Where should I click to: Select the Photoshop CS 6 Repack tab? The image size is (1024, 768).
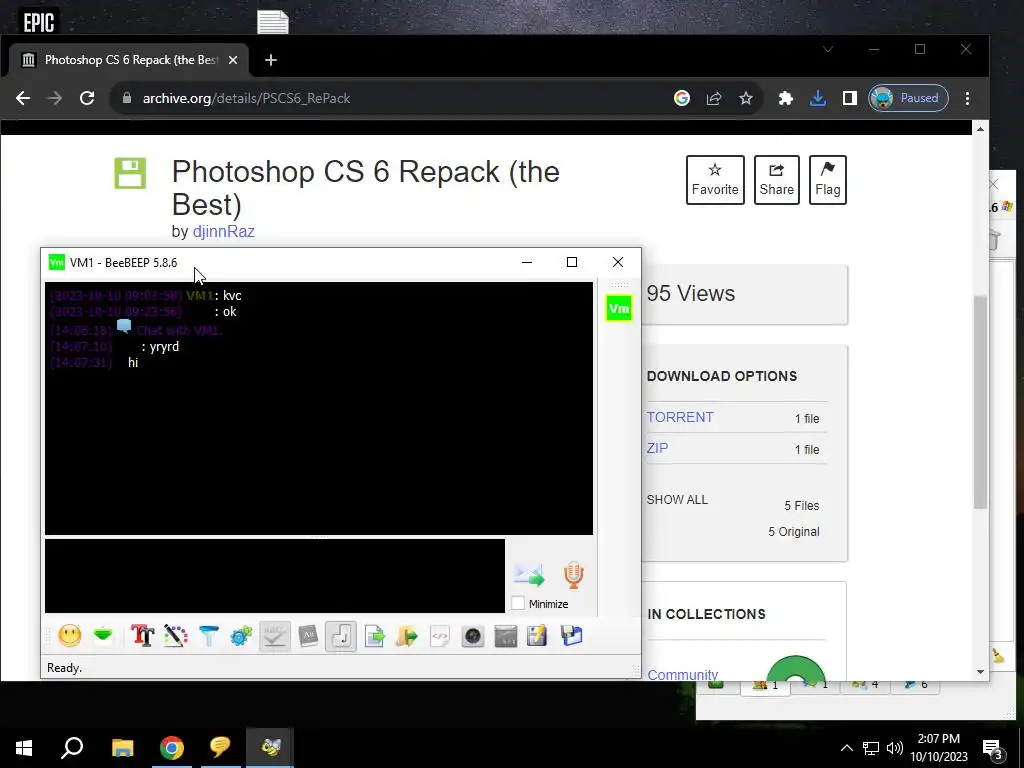[129, 60]
